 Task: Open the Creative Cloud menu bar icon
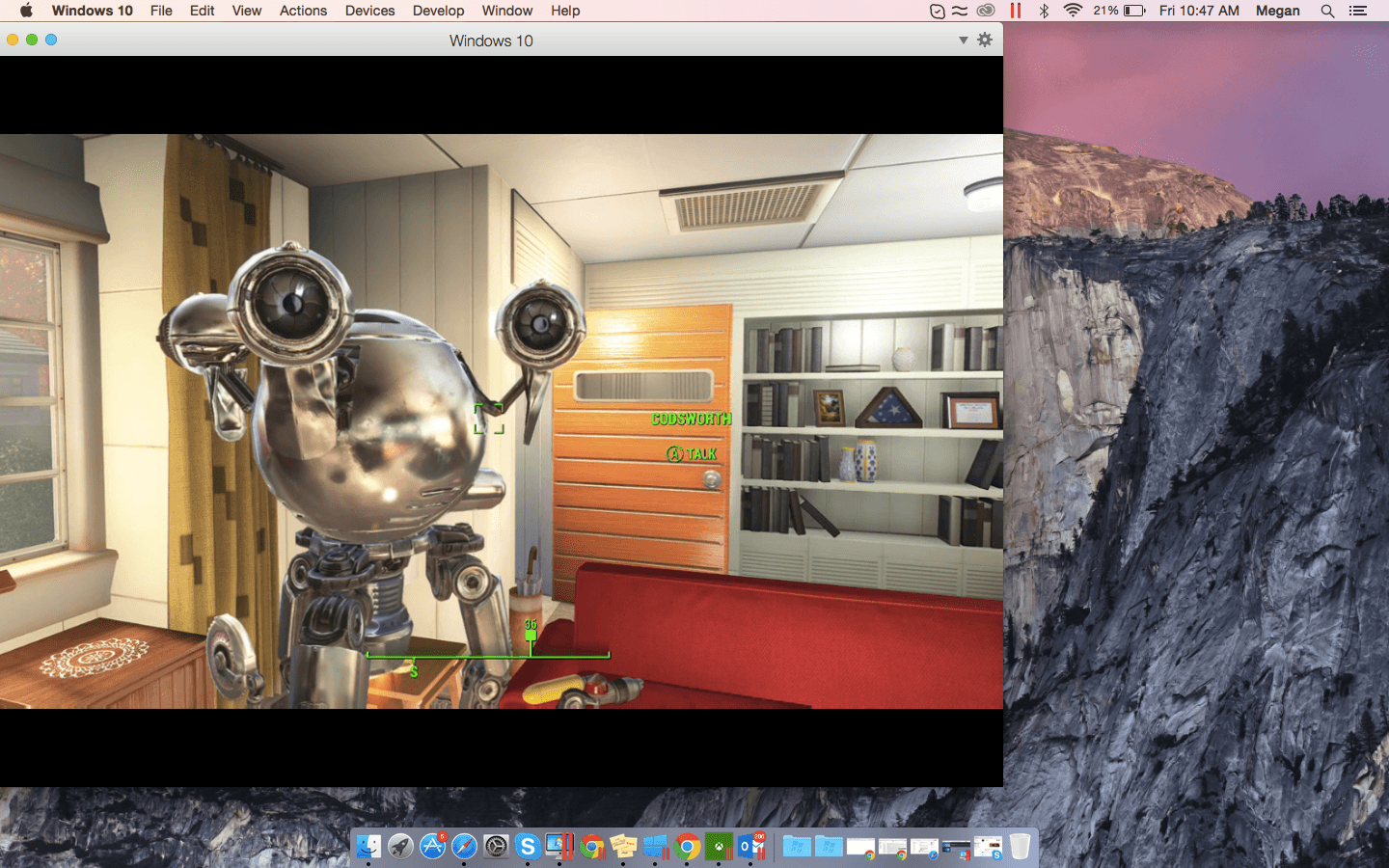(986, 11)
